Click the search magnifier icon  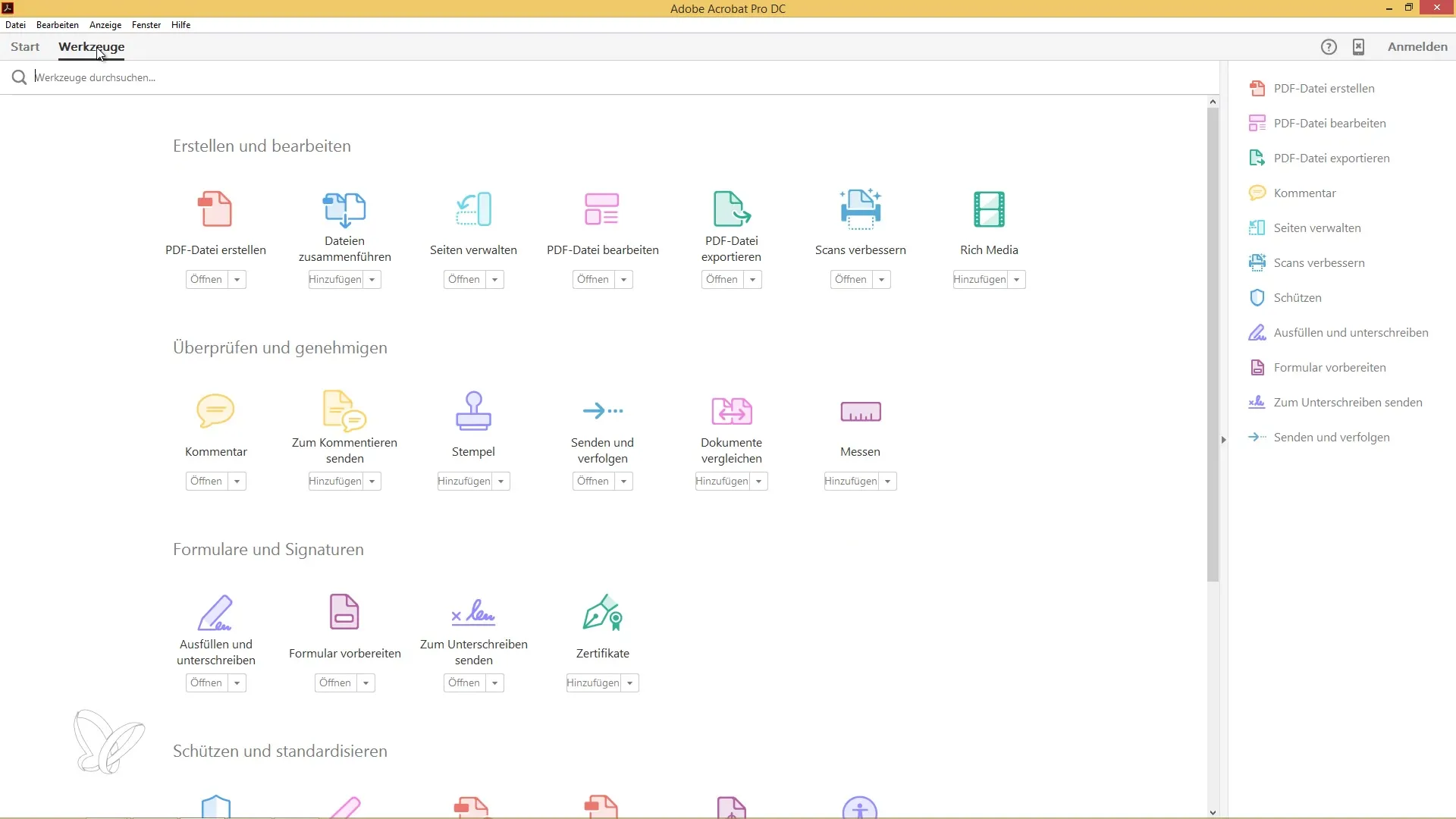click(19, 77)
